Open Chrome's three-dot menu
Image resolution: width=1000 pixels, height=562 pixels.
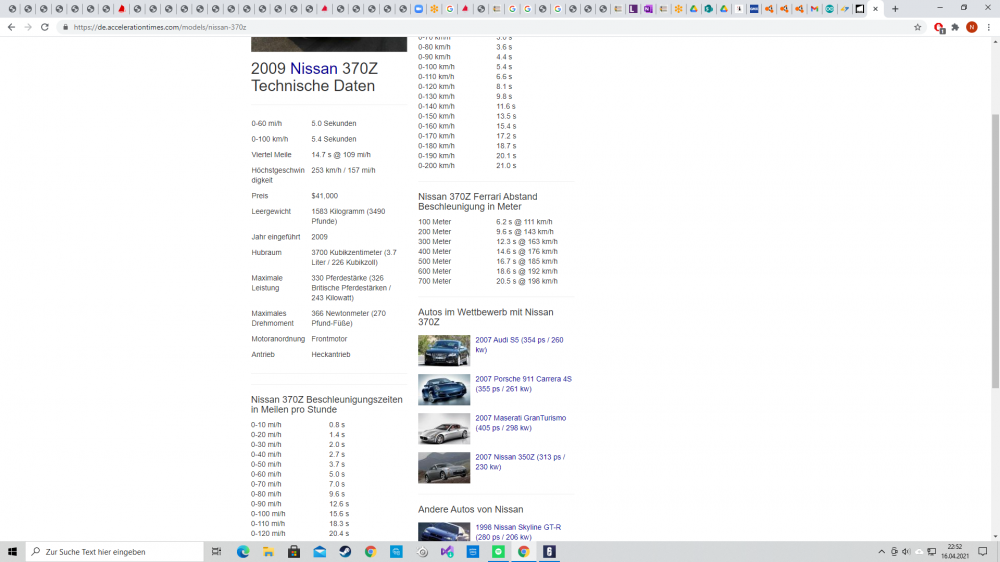(x=989, y=27)
